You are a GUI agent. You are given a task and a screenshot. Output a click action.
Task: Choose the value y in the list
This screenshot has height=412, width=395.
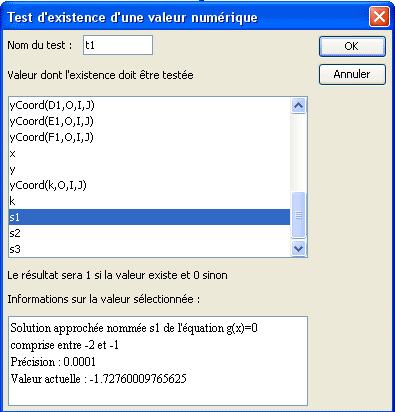tap(149, 169)
